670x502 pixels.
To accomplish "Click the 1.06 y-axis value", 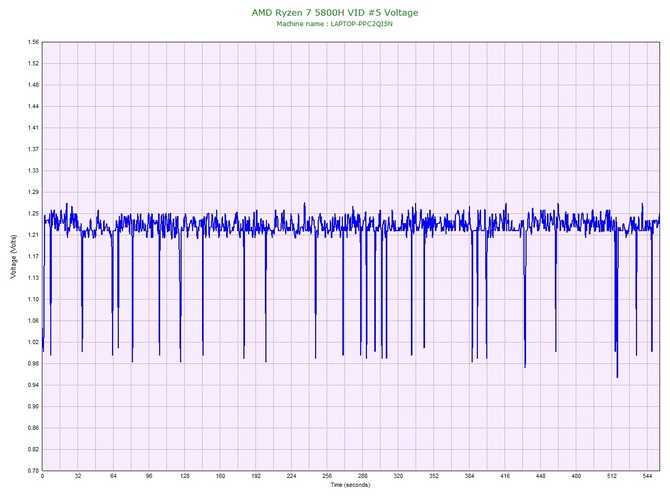I will click(33, 320).
